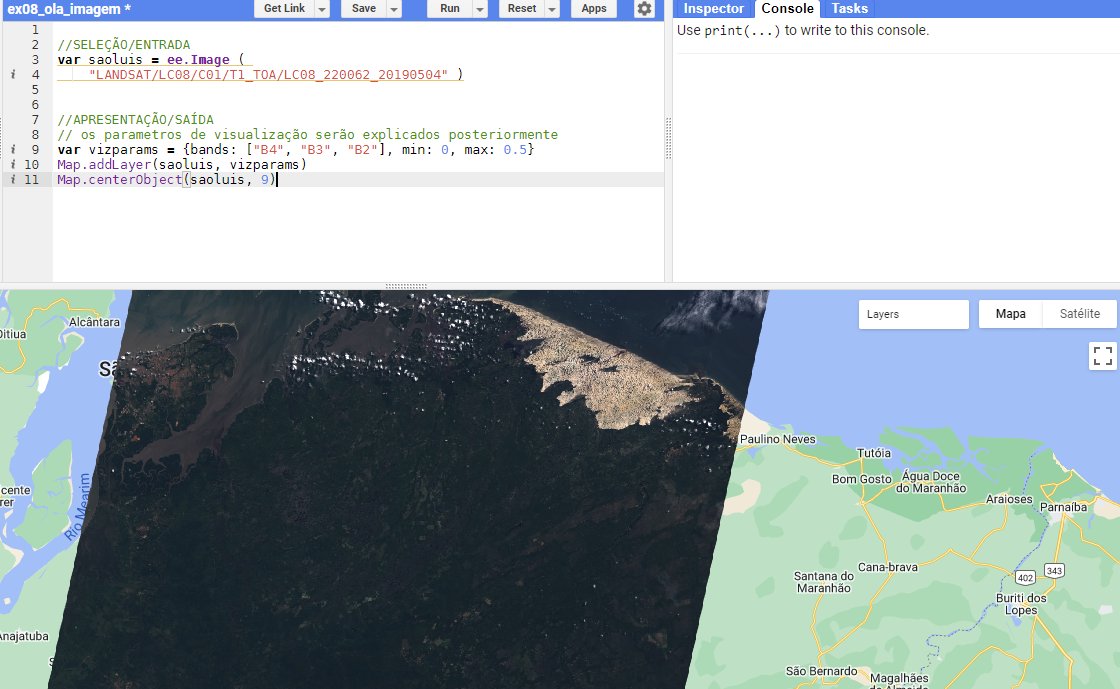Click the Reset button
1120x689 pixels.
521,9
